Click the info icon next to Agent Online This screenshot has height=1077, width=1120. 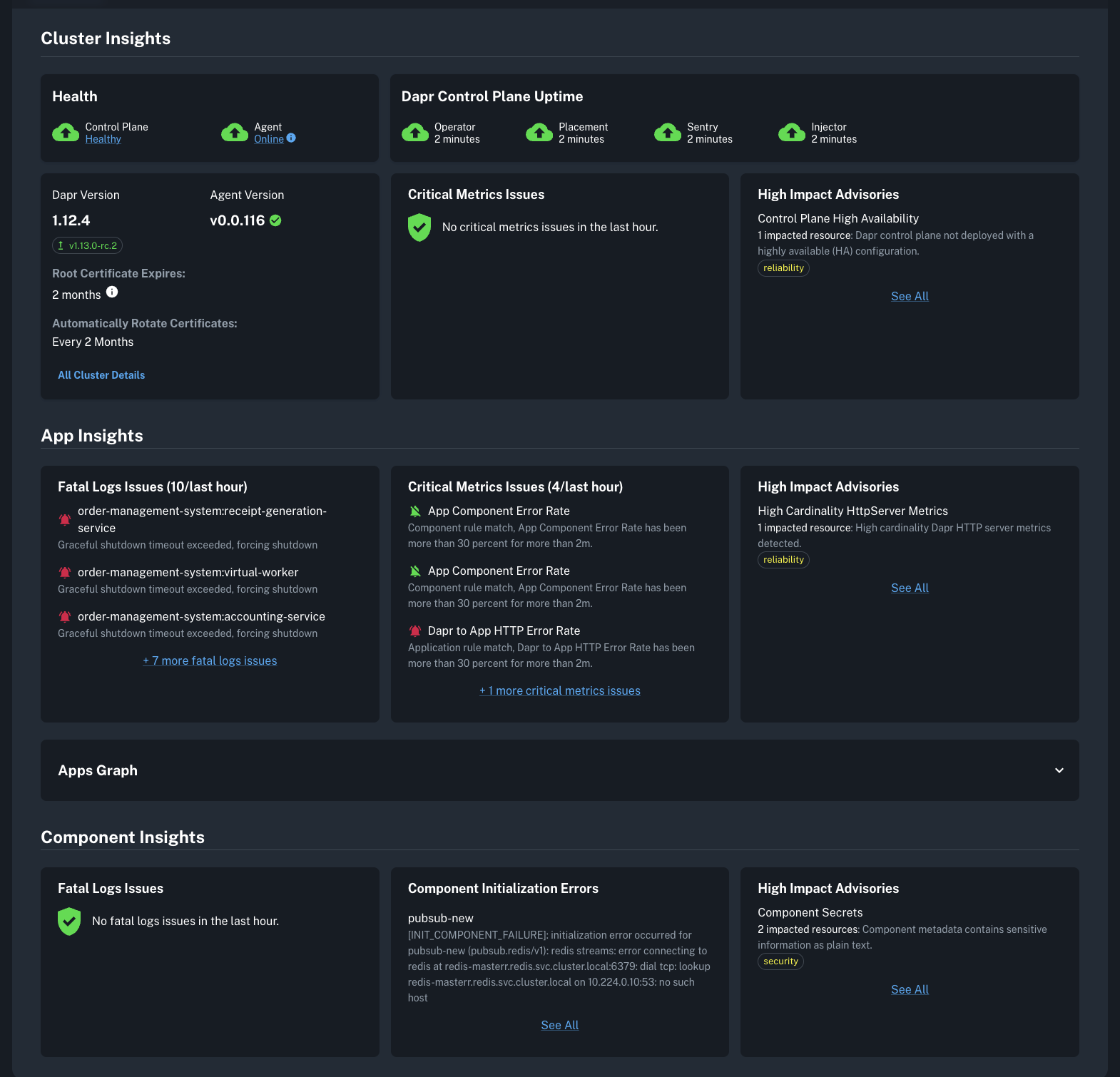click(x=291, y=138)
